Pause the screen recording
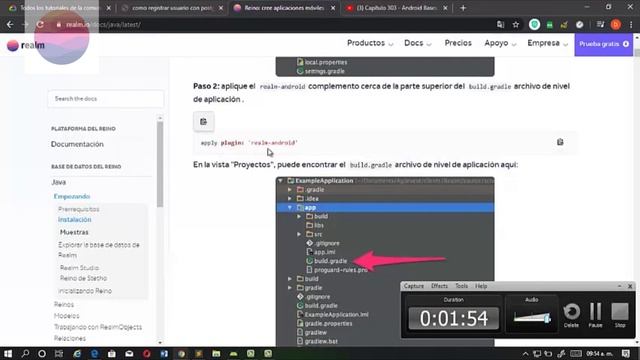 (596, 315)
